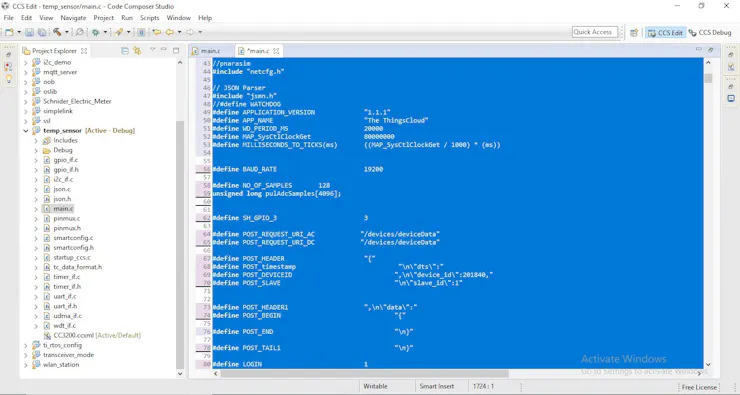
Task: Click into the Quick Access field
Action: (x=595, y=32)
